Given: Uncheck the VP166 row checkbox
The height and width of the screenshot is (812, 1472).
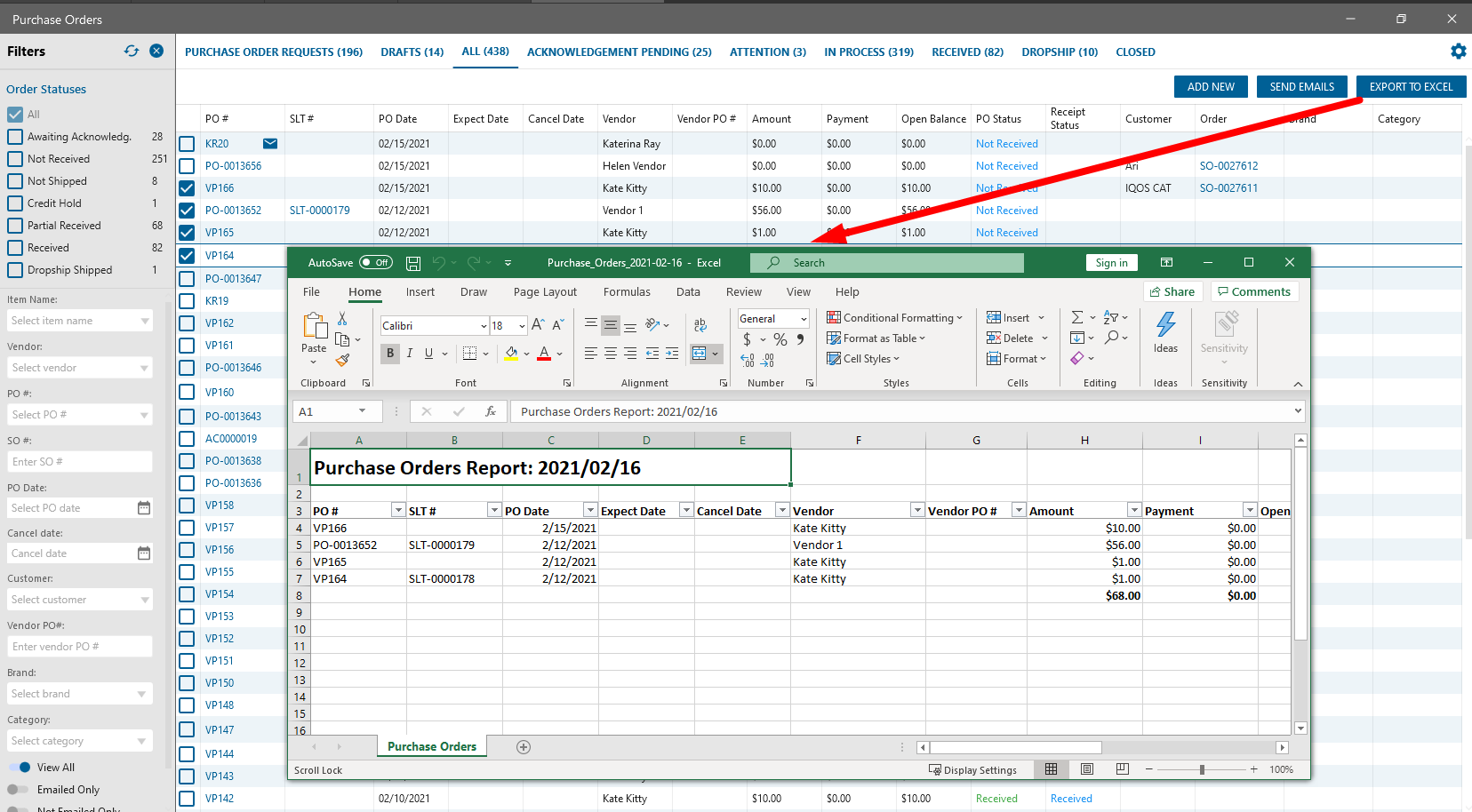Looking at the screenshot, I should (x=187, y=188).
